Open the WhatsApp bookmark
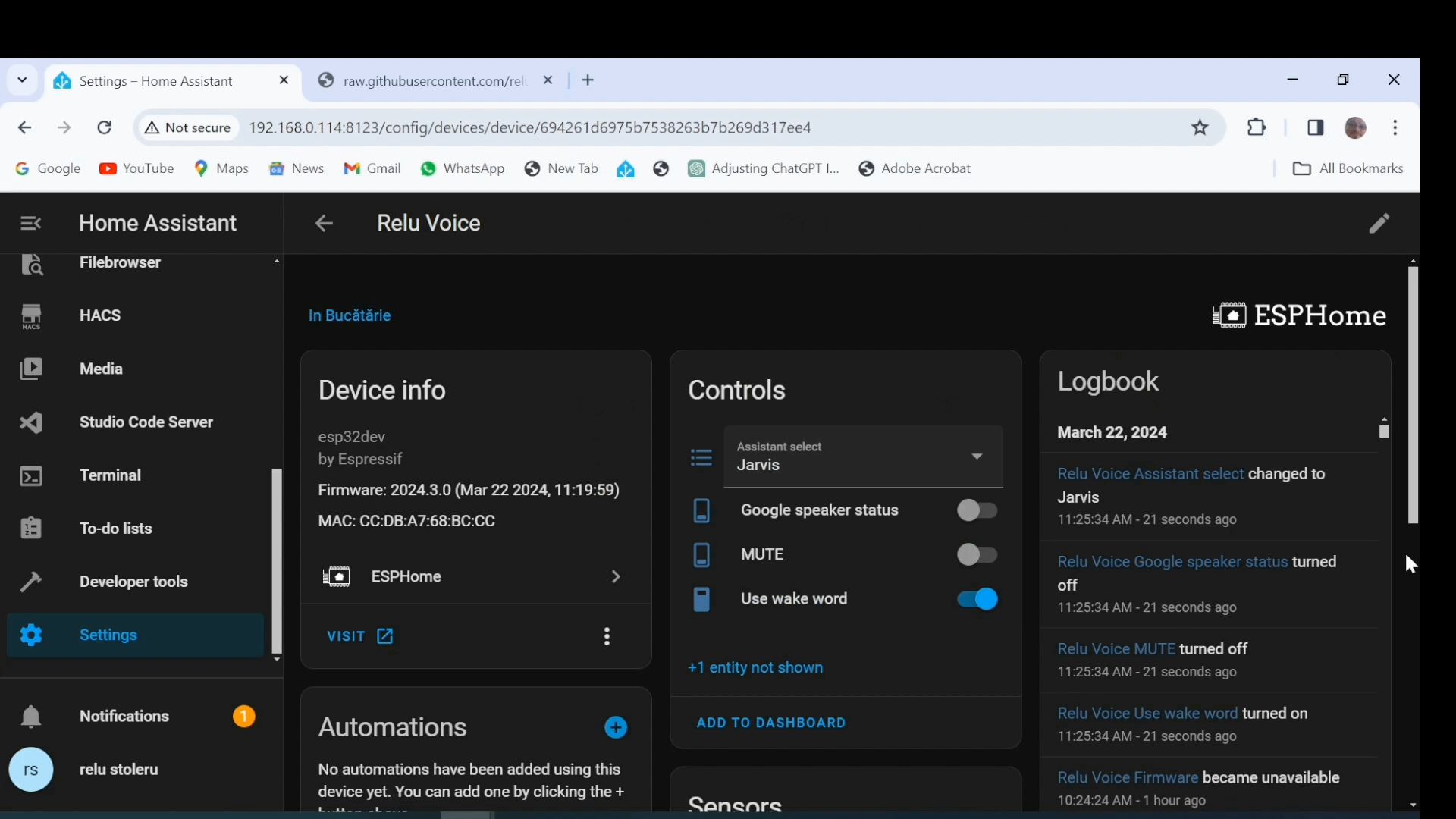Viewport: 1456px width, 819px height. click(463, 168)
